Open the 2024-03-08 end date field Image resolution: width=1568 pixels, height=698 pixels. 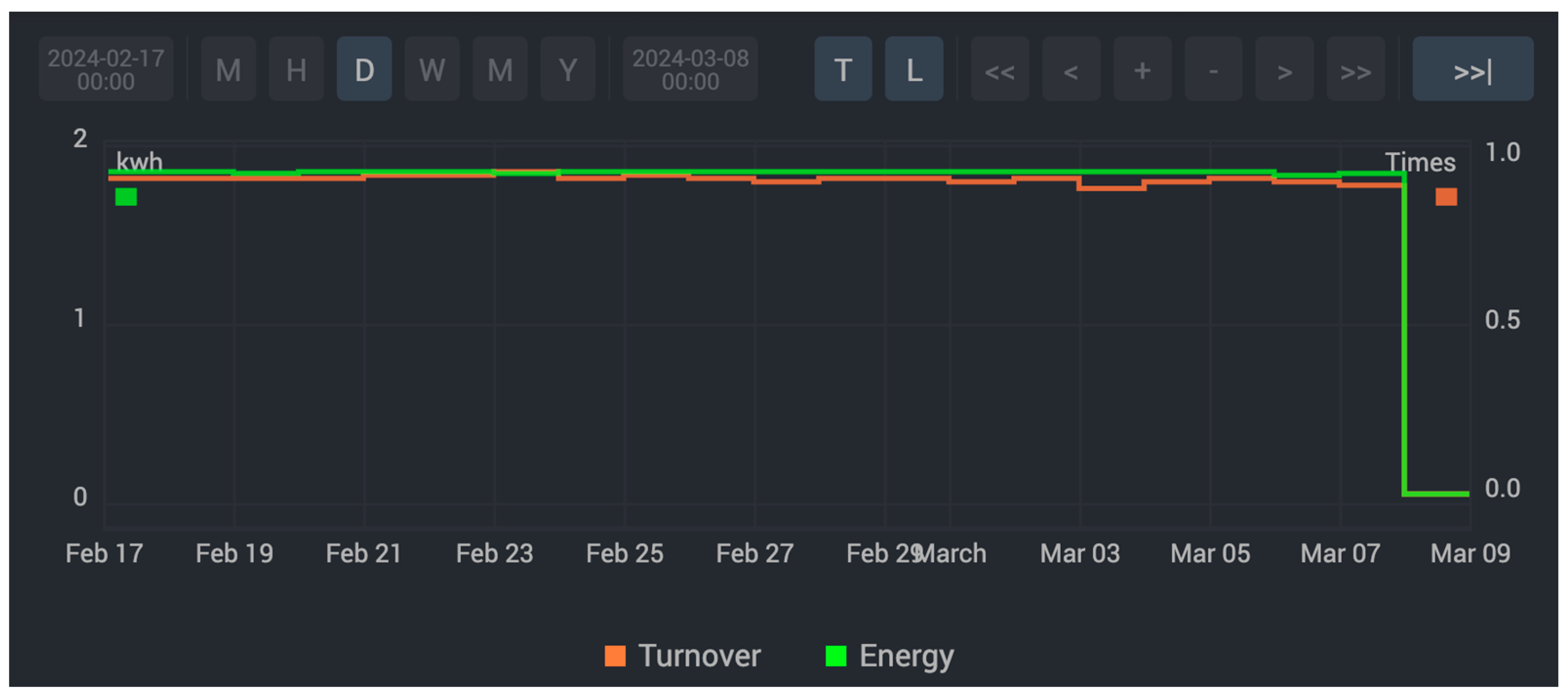pyautogui.click(x=690, y=69)
